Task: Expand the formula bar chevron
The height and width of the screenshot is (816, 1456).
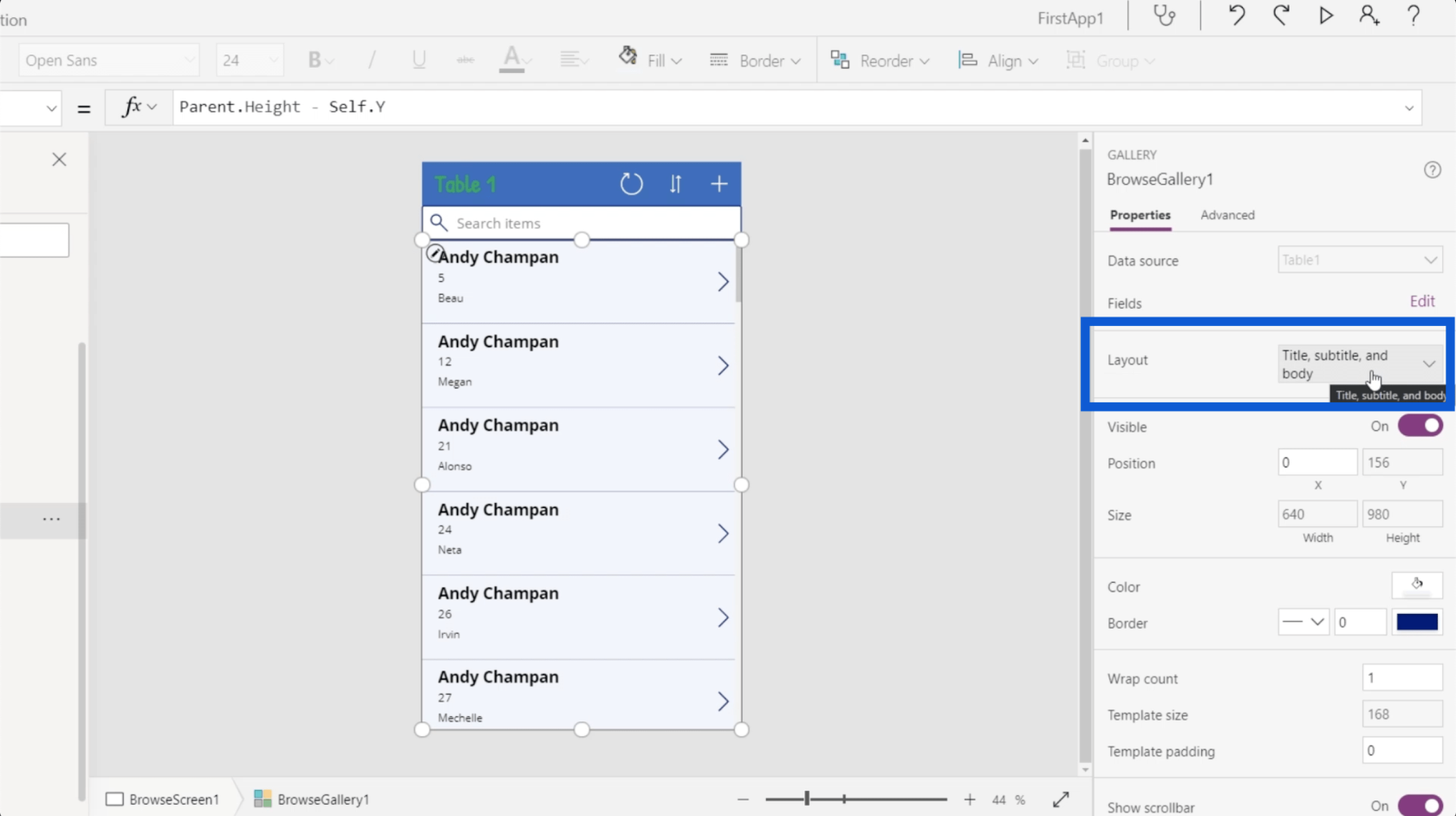Action: click(1409, 108)
